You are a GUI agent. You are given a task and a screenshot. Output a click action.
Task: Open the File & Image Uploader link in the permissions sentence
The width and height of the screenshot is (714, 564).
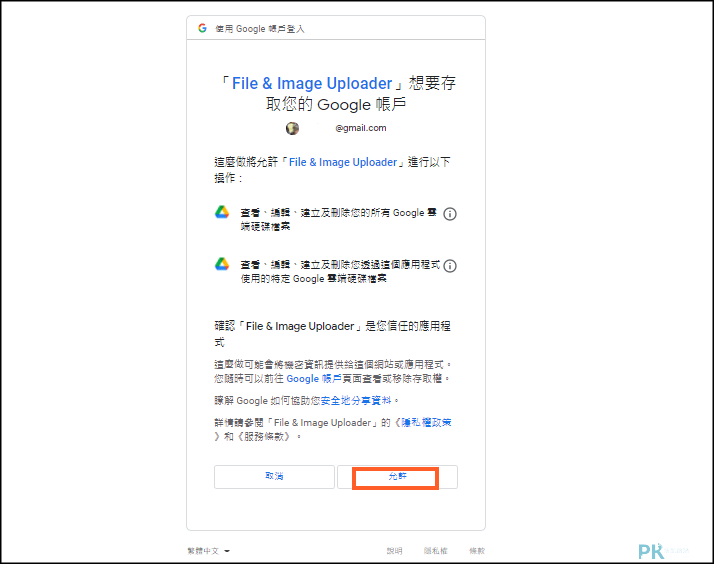(343, 162)
